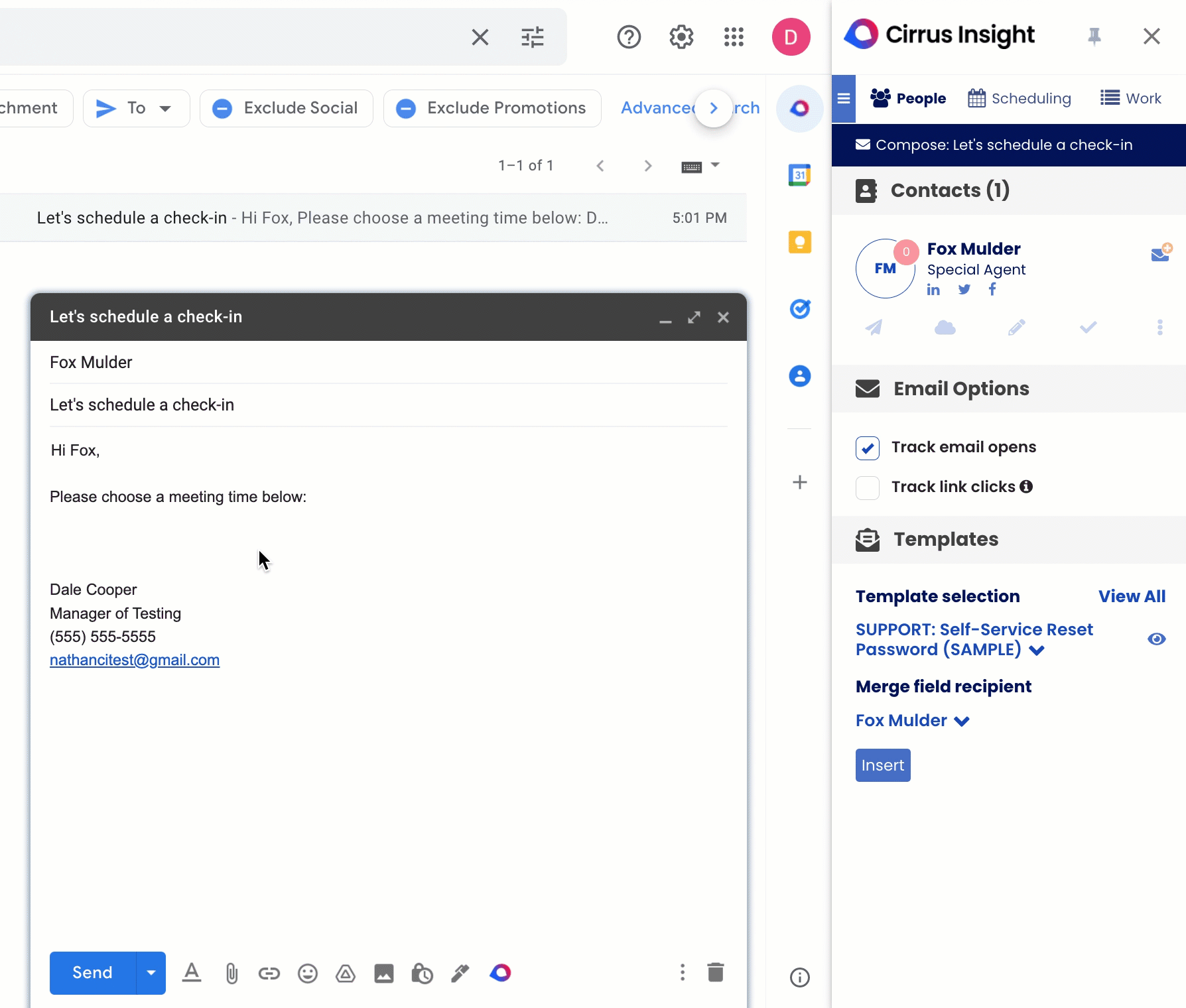This screenshot has width=1186, height=1008.
Task: Click the Send button
Action: (x=93, y=973)
